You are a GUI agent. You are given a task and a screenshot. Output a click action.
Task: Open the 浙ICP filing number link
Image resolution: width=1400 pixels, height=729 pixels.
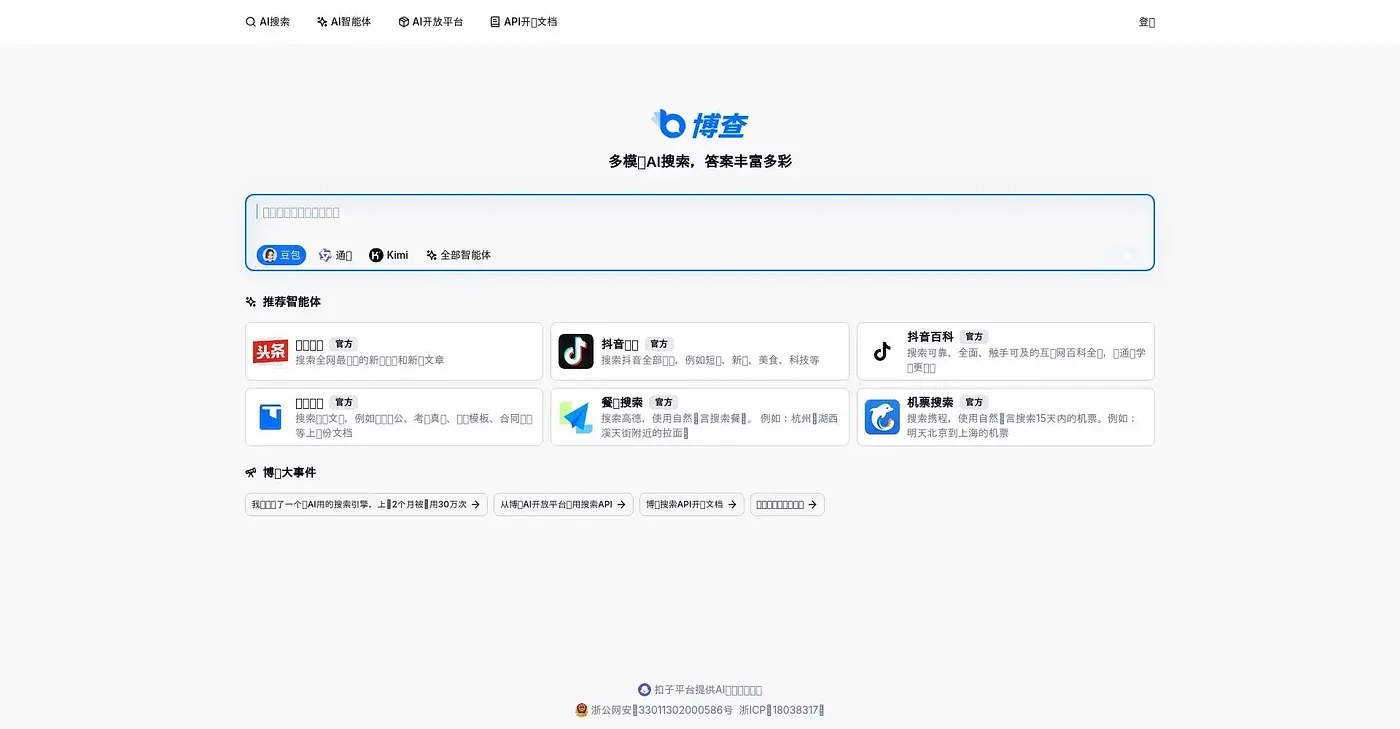coord(781,710)
